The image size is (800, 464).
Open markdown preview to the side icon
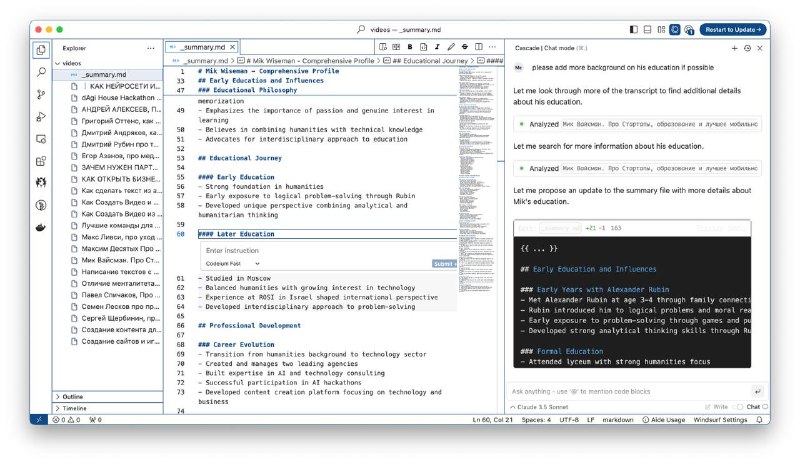[383, 47]
